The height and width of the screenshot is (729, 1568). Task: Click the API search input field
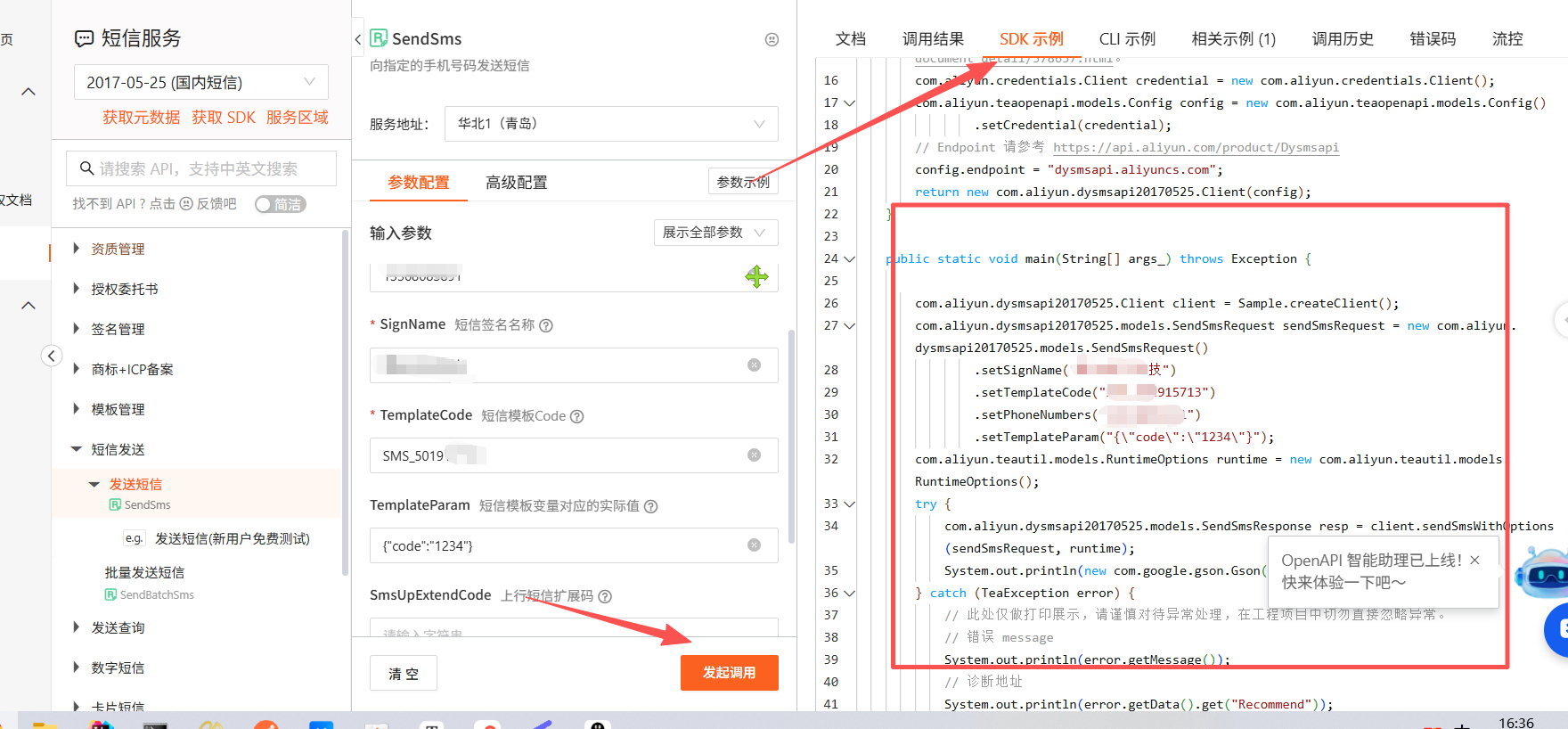click(x=201, y=168)
